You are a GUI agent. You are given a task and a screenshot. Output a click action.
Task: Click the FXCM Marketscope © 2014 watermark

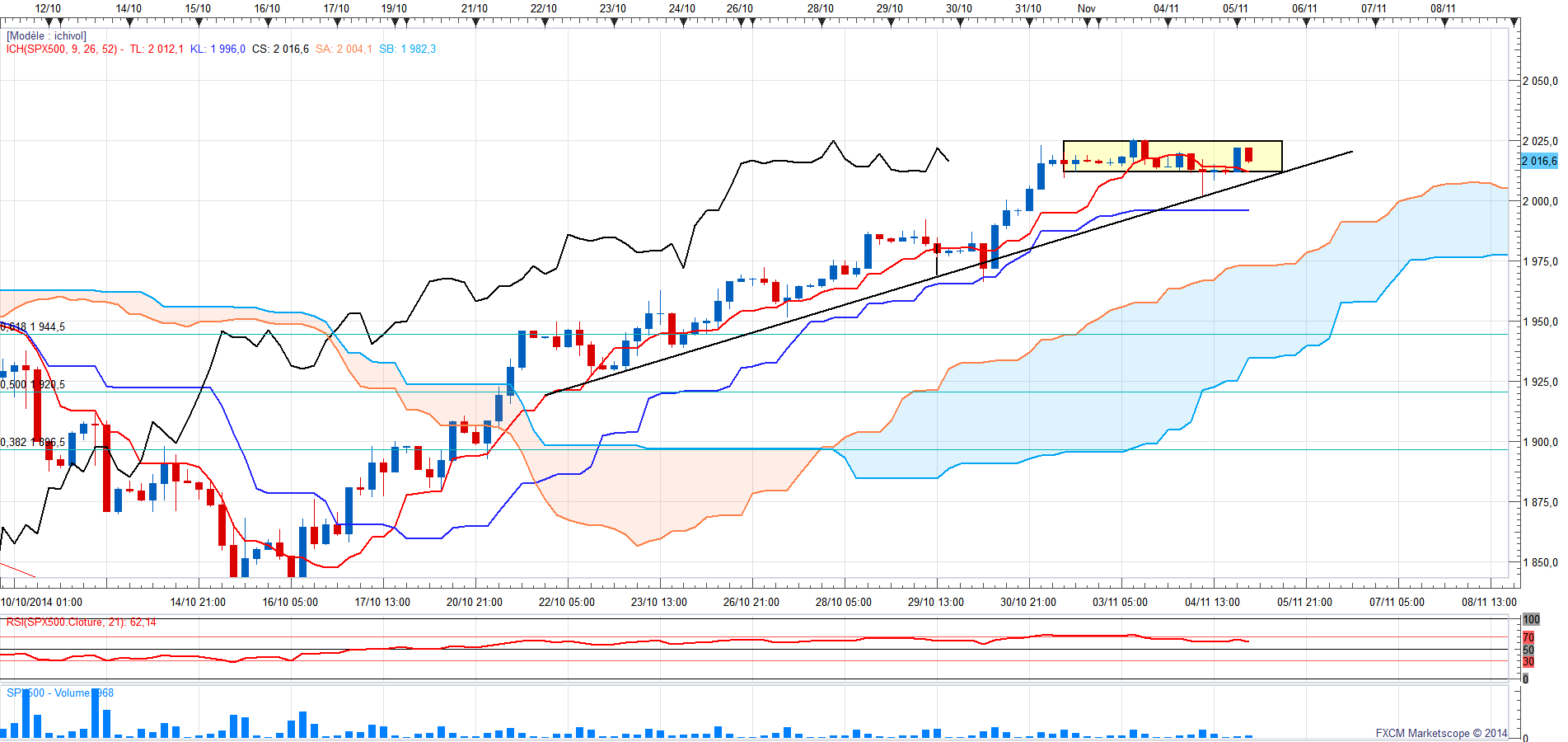pos(1441,733)
